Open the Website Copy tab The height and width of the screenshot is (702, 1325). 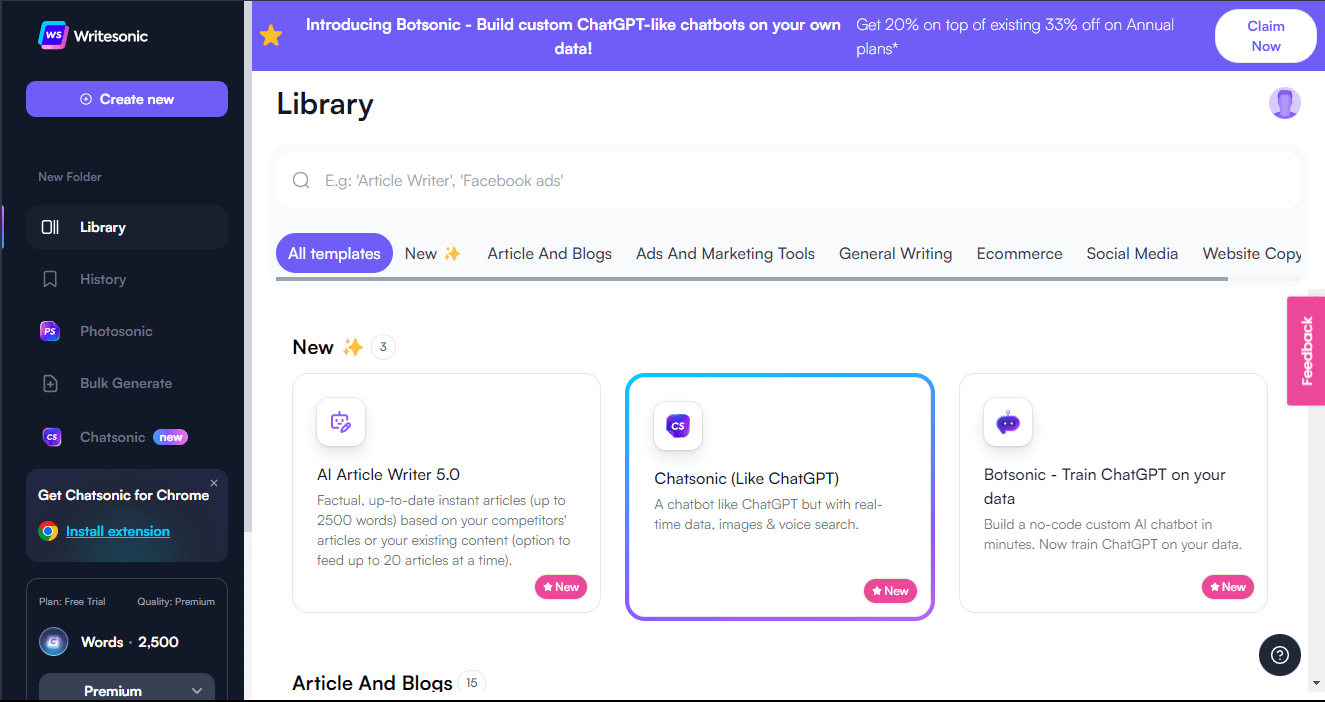click(x=1251, y=254)
